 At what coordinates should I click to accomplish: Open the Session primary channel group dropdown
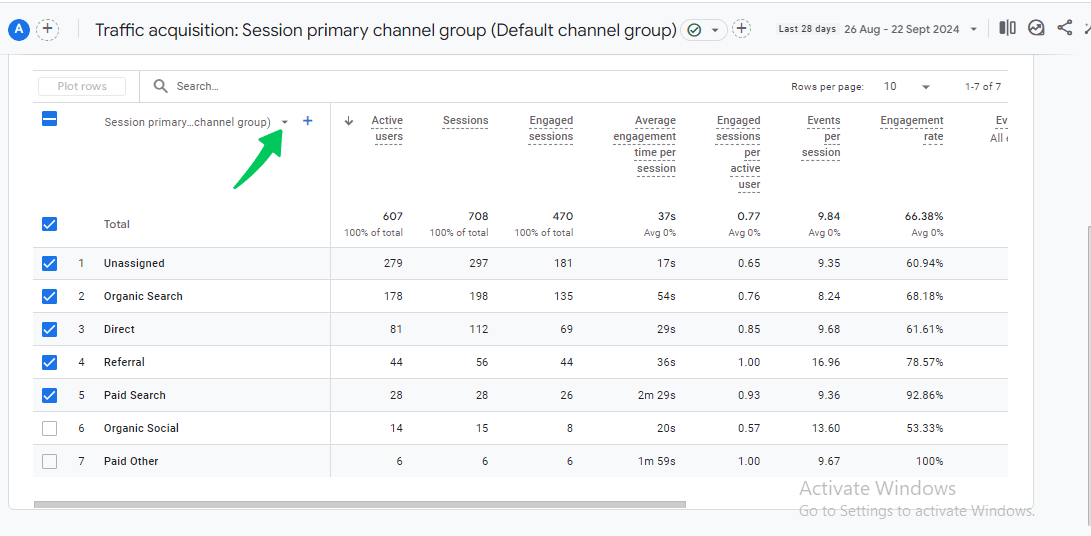(285, 123)
